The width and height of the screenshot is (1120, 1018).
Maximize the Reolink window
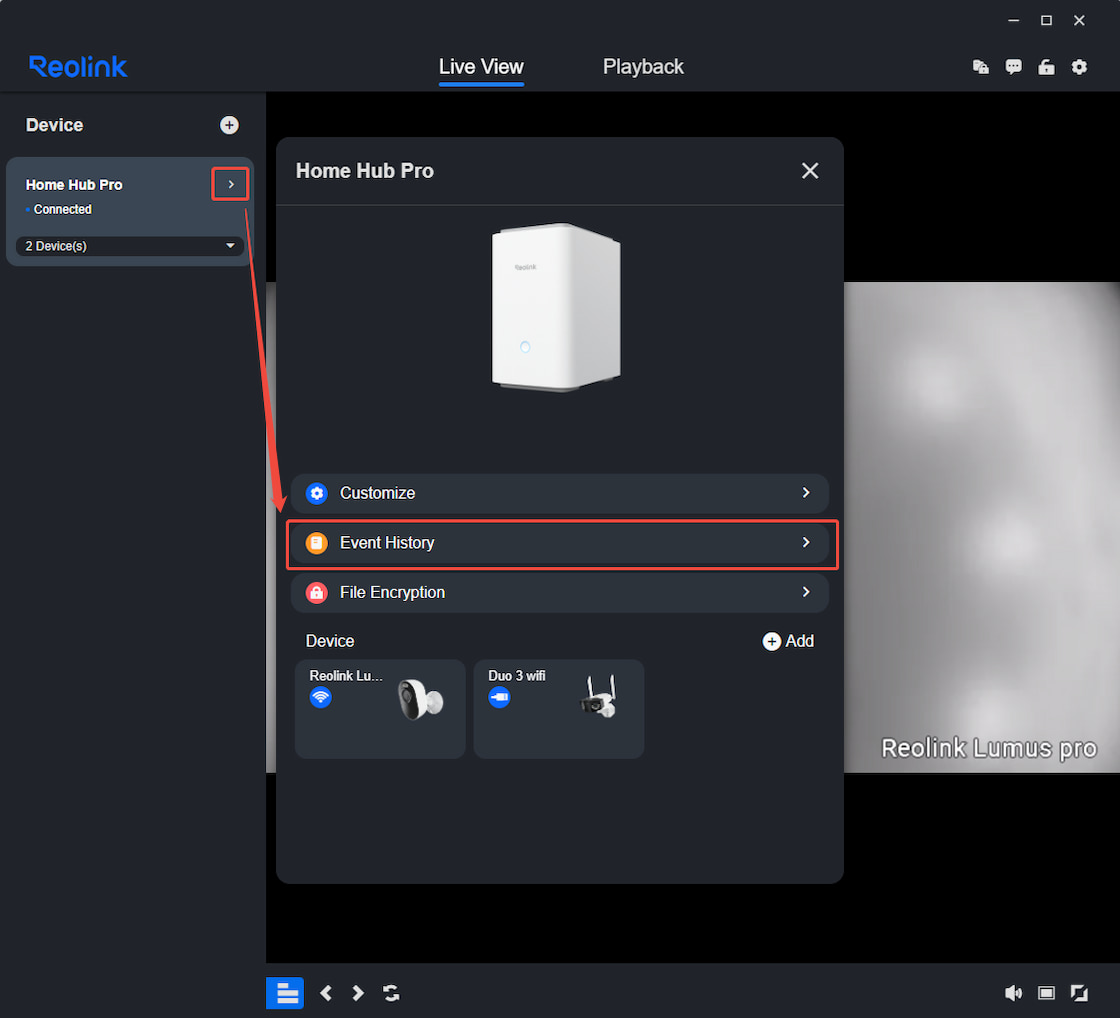click(1046, 21)
